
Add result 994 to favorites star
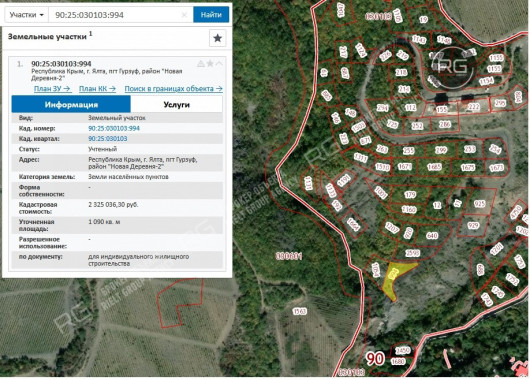click(x=210, y=63)
